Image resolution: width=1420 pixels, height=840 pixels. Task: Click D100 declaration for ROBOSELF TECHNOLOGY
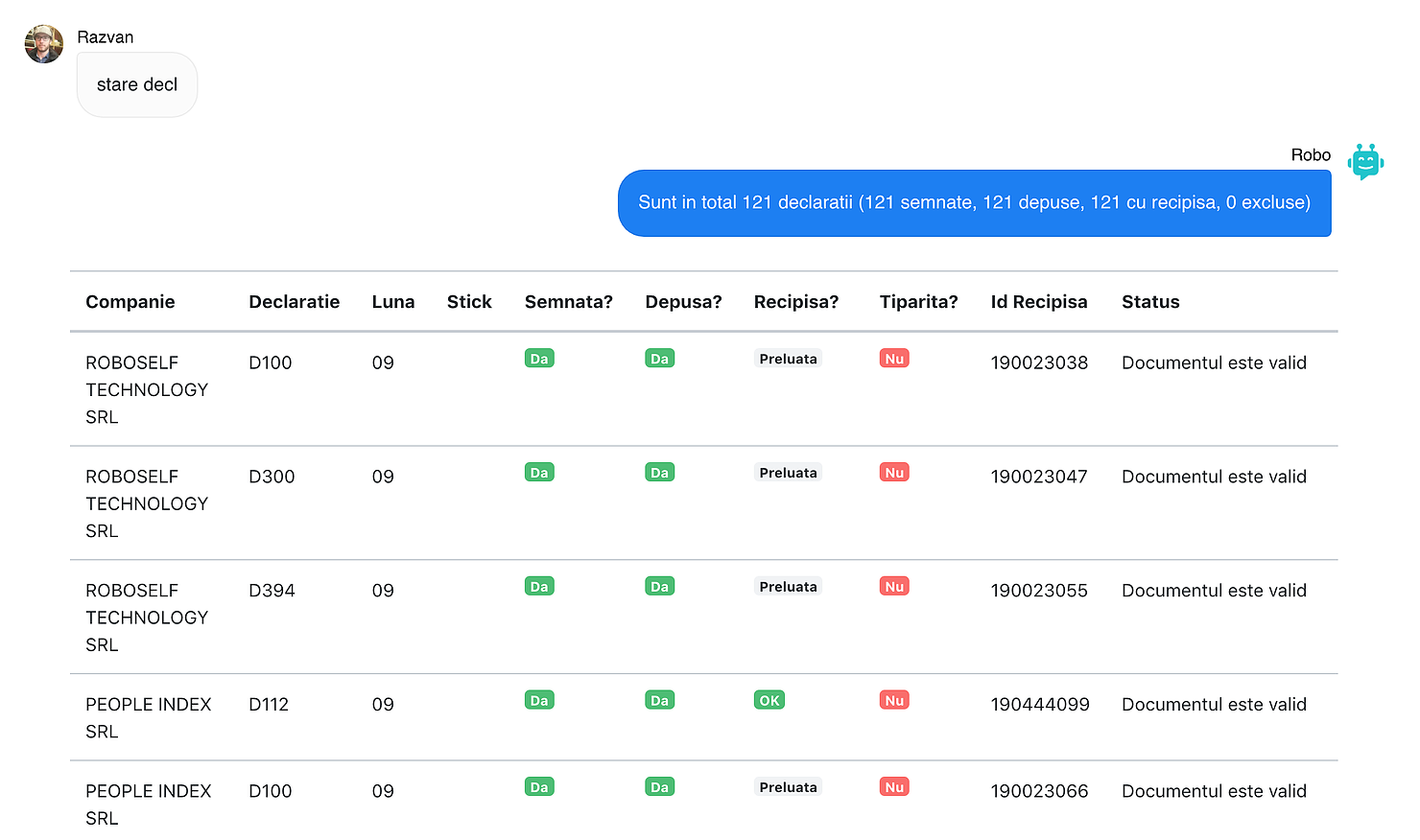coord(271,362)
